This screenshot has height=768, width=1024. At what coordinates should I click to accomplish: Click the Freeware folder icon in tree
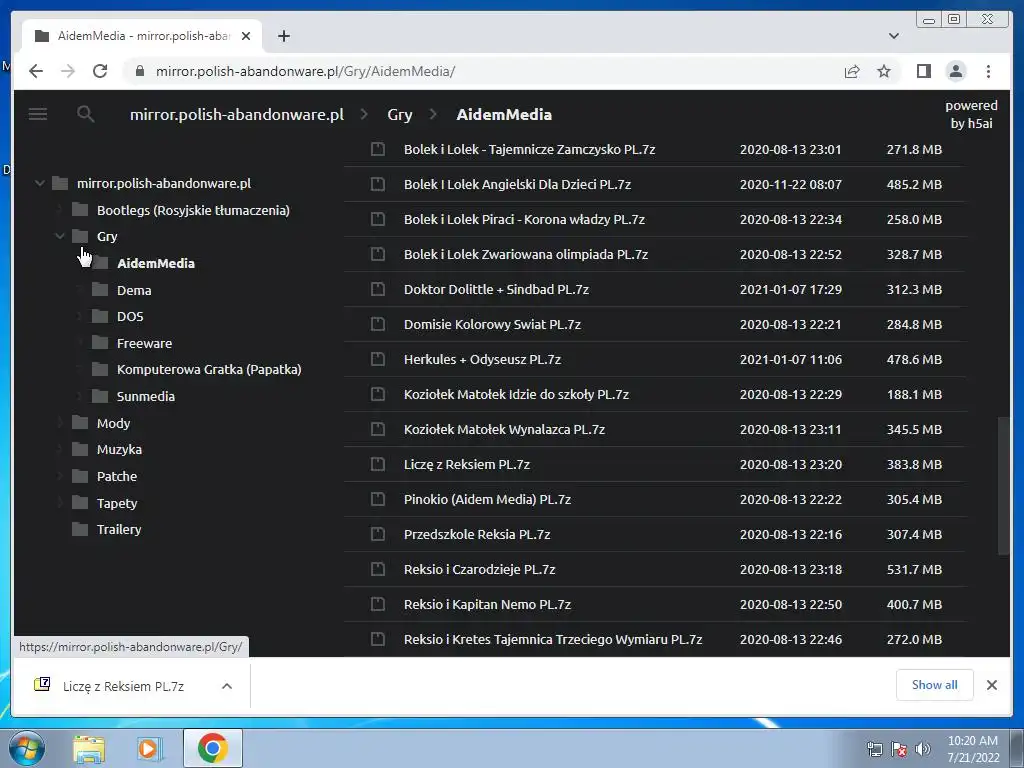(x=100, y=342)
